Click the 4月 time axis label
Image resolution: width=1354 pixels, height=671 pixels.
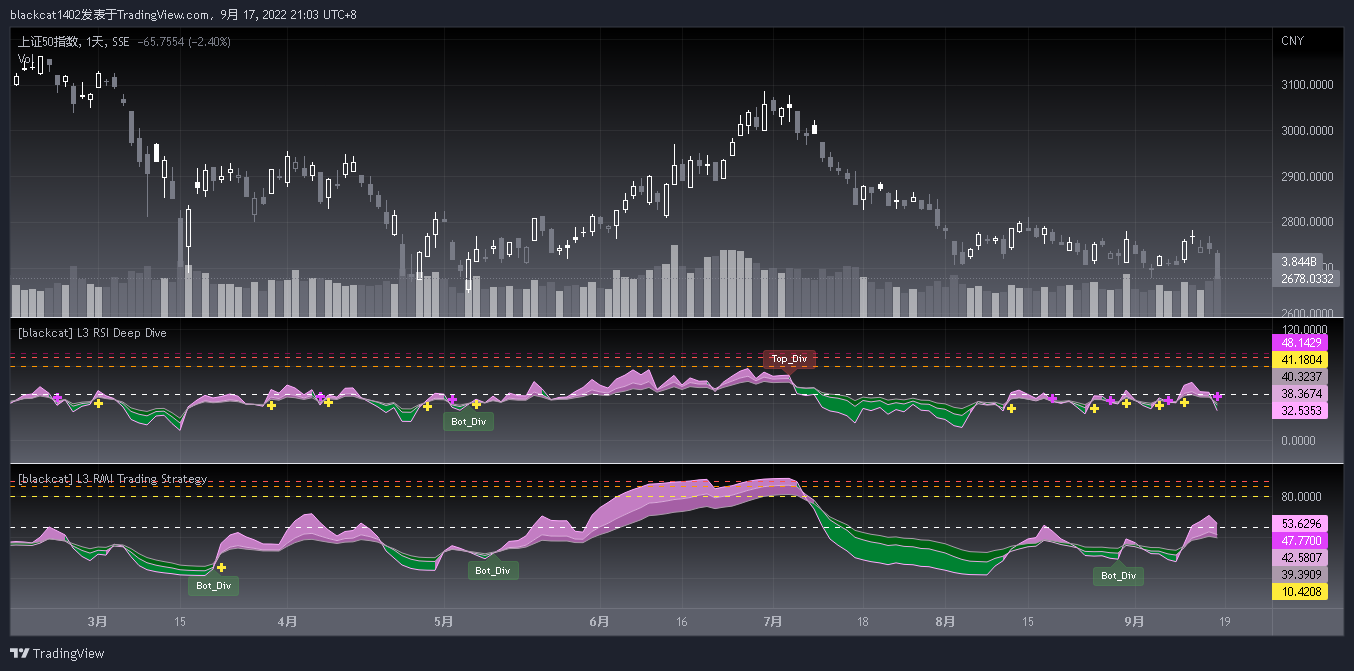(287, 622)
